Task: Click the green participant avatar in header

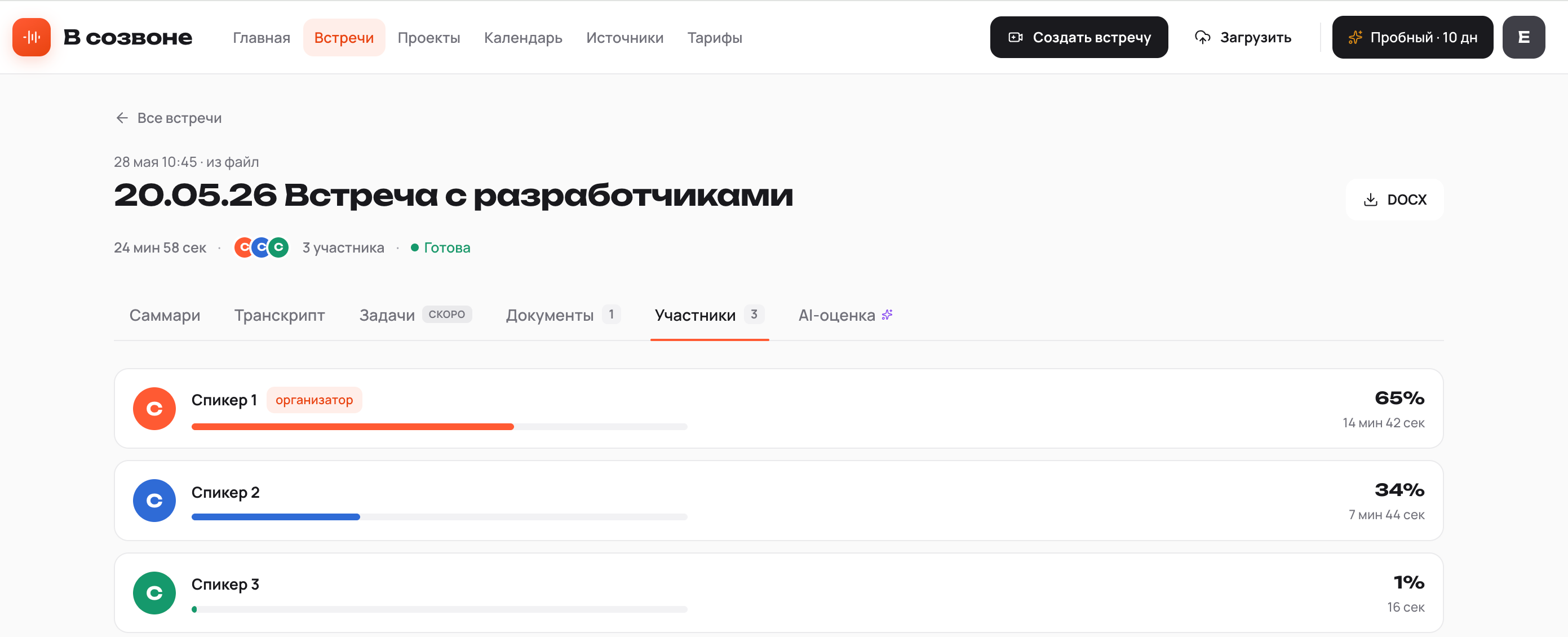Action: (x=279, y=247)
